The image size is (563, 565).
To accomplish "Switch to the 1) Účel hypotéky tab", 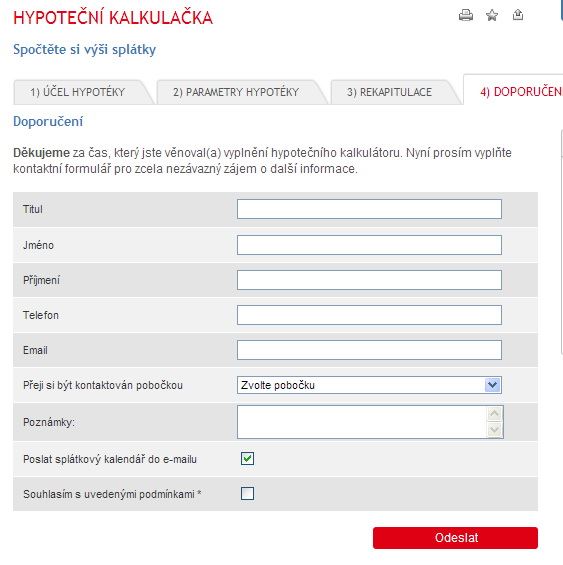I will [x=77, y=92].
